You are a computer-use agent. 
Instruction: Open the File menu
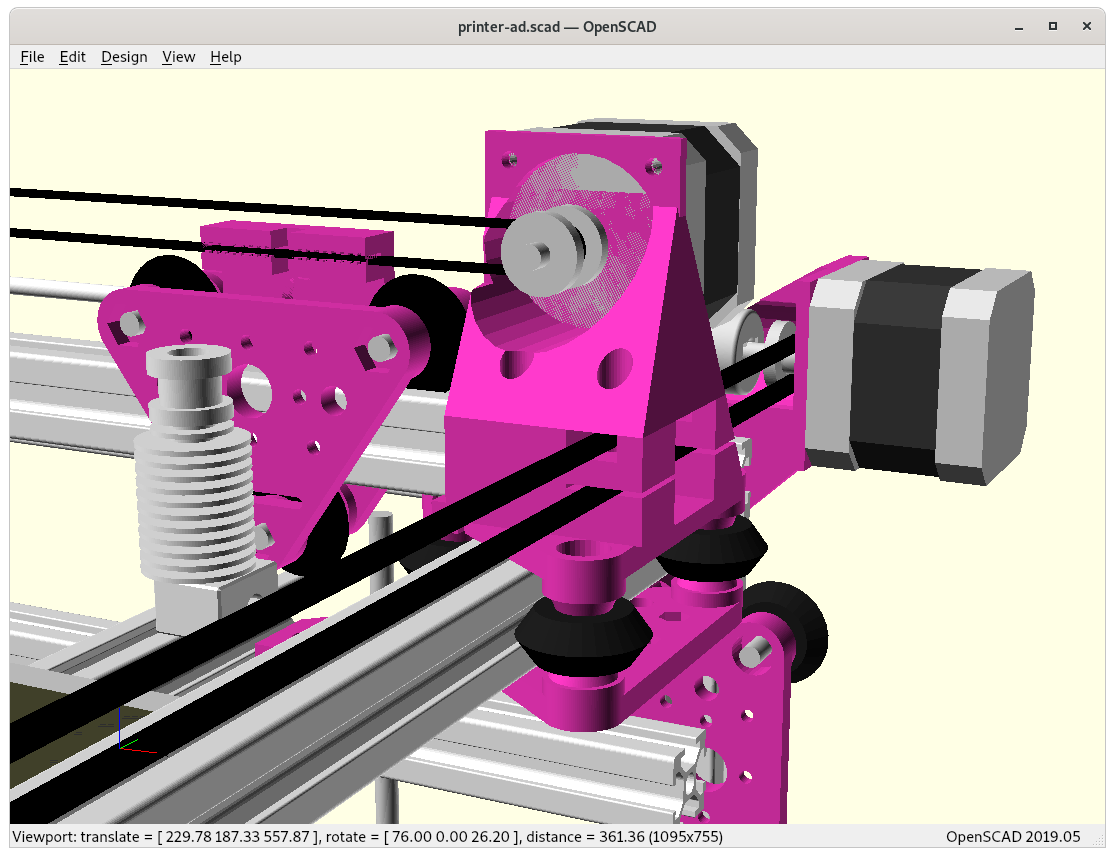[x=32, y=57]
